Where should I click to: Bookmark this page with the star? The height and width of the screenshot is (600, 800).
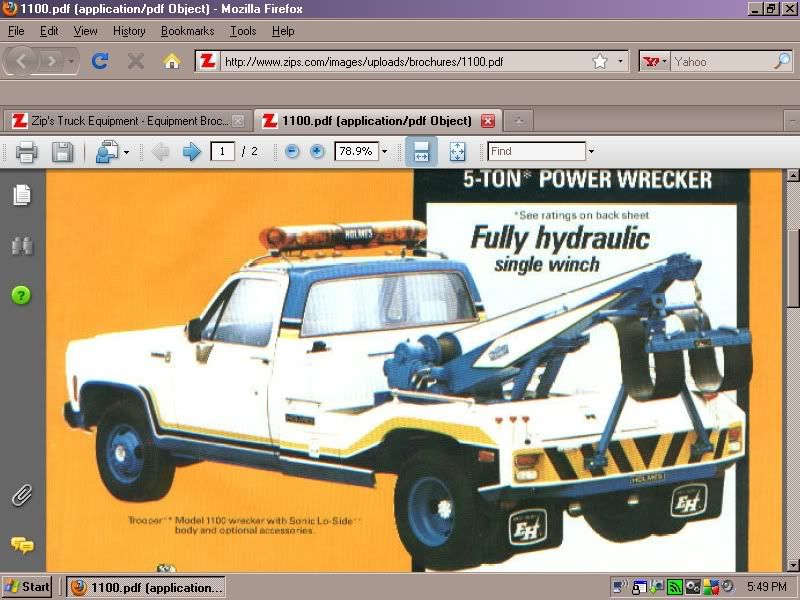tap(600, 61)
